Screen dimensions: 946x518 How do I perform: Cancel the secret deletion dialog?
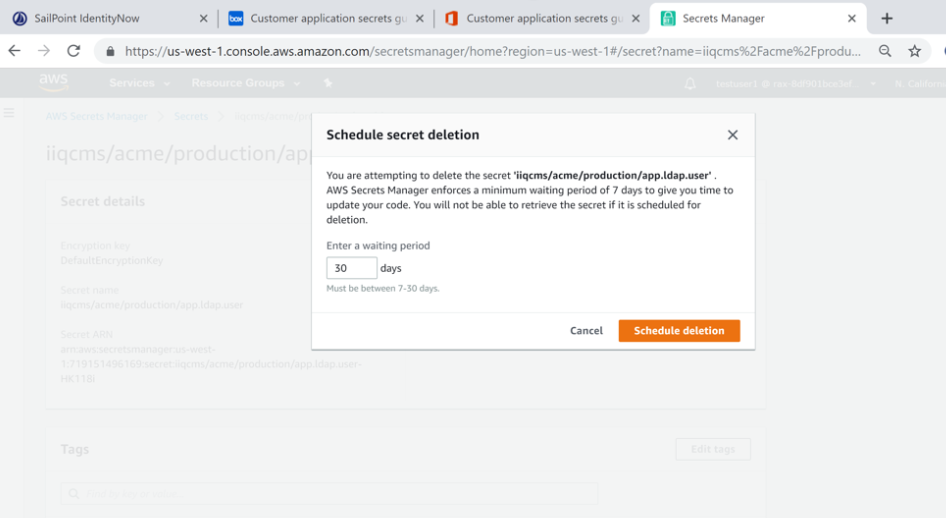tap(586, 331)
